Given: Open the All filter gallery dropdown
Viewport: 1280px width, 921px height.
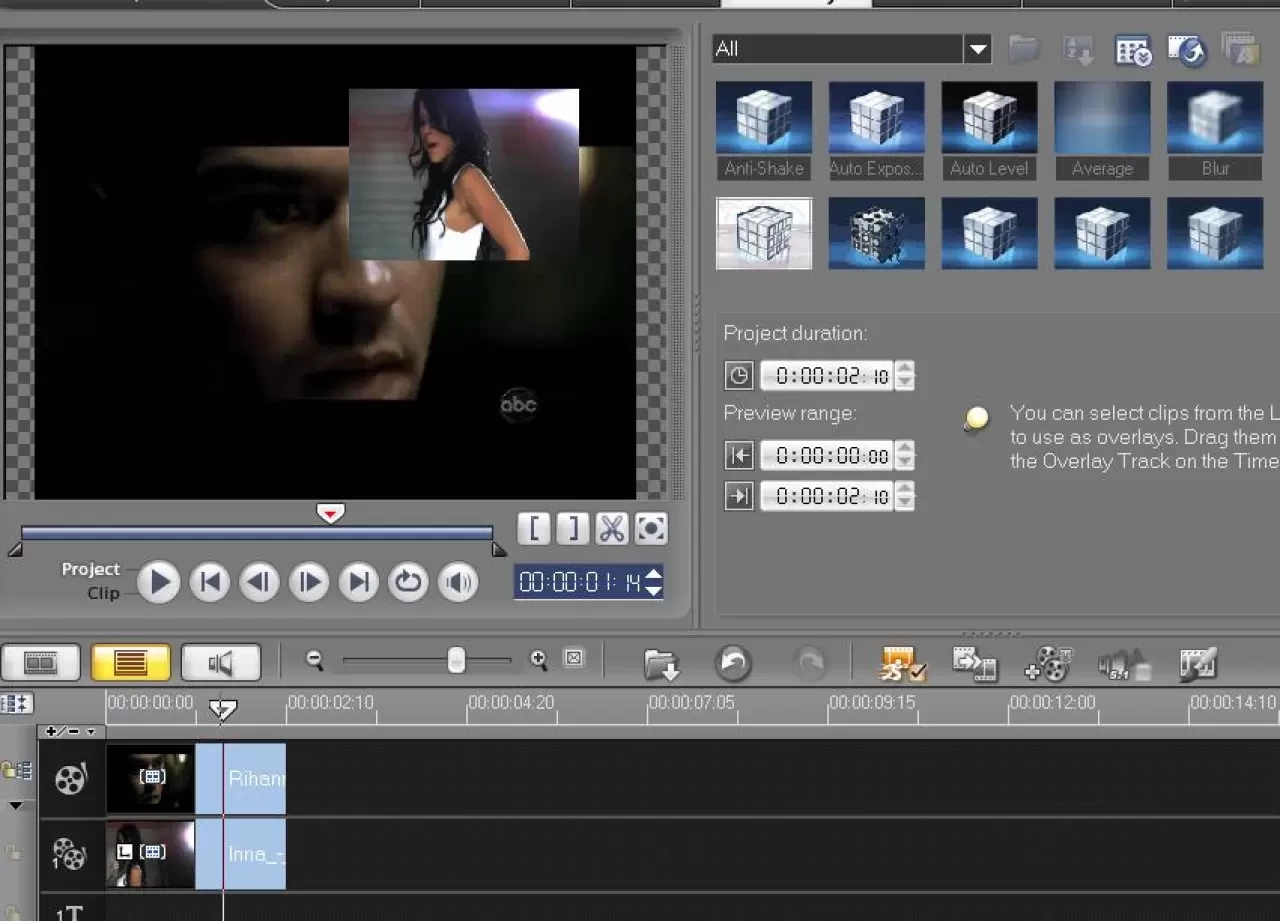Looking at the screenshot, I should (x=977, y=49).
